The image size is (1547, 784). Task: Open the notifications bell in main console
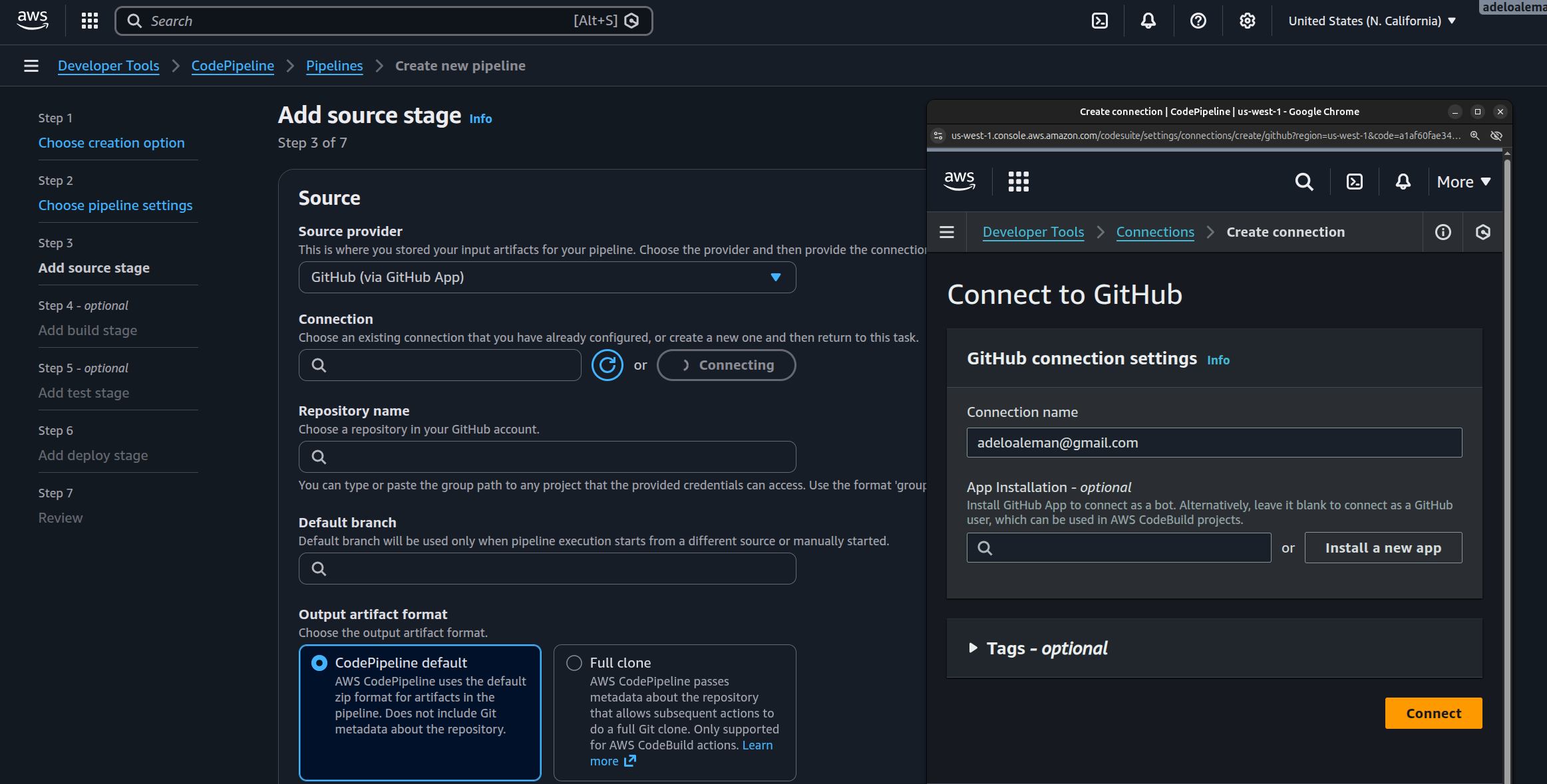pos(1148,21)
